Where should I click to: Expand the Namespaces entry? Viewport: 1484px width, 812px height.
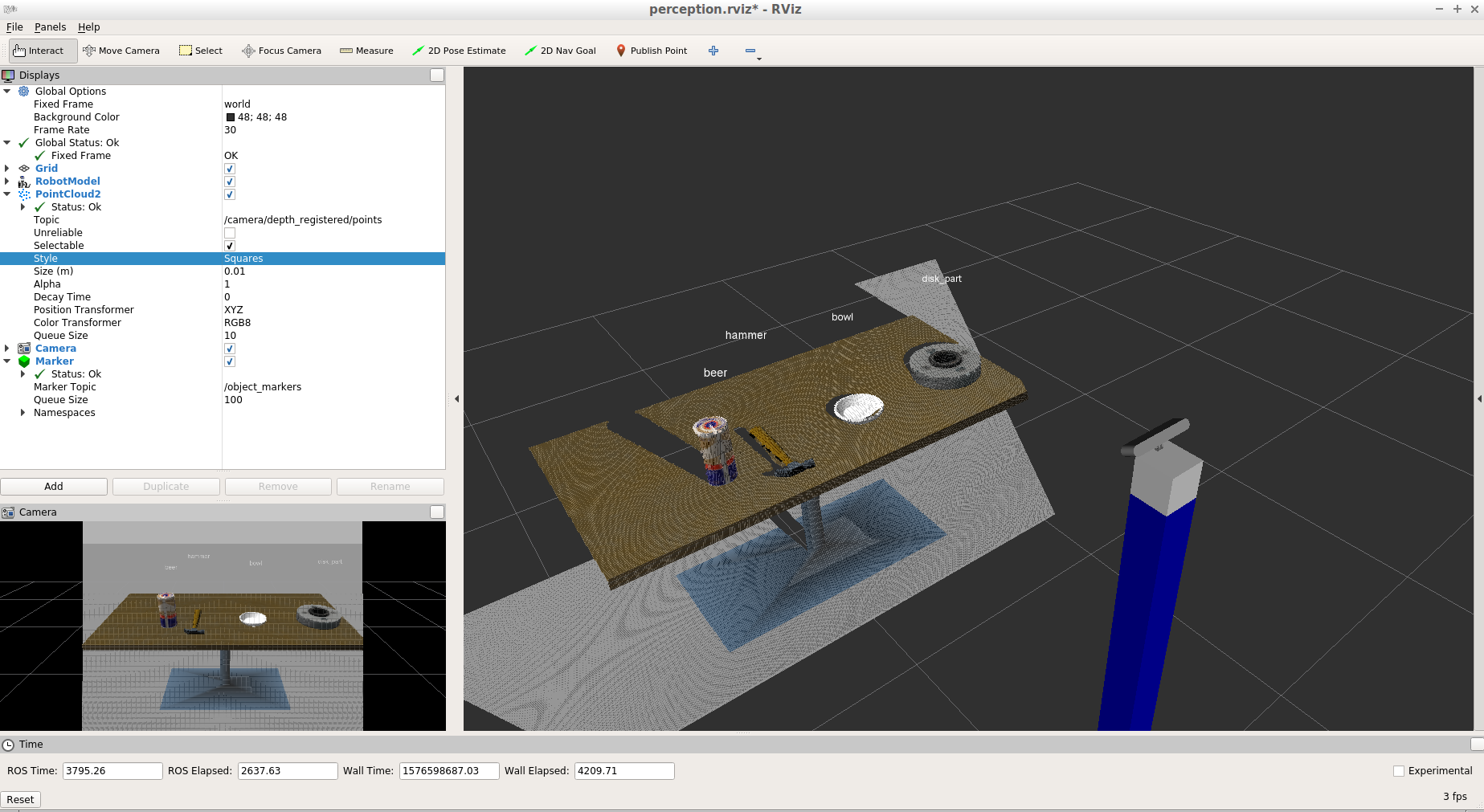(x=22, y=413)
